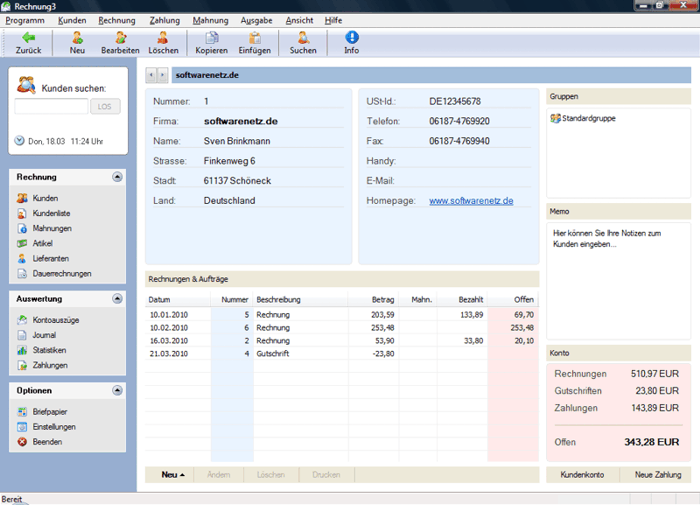Click the Einfügen paste icon
Viewport: 700px width, 505px height.
254,38
